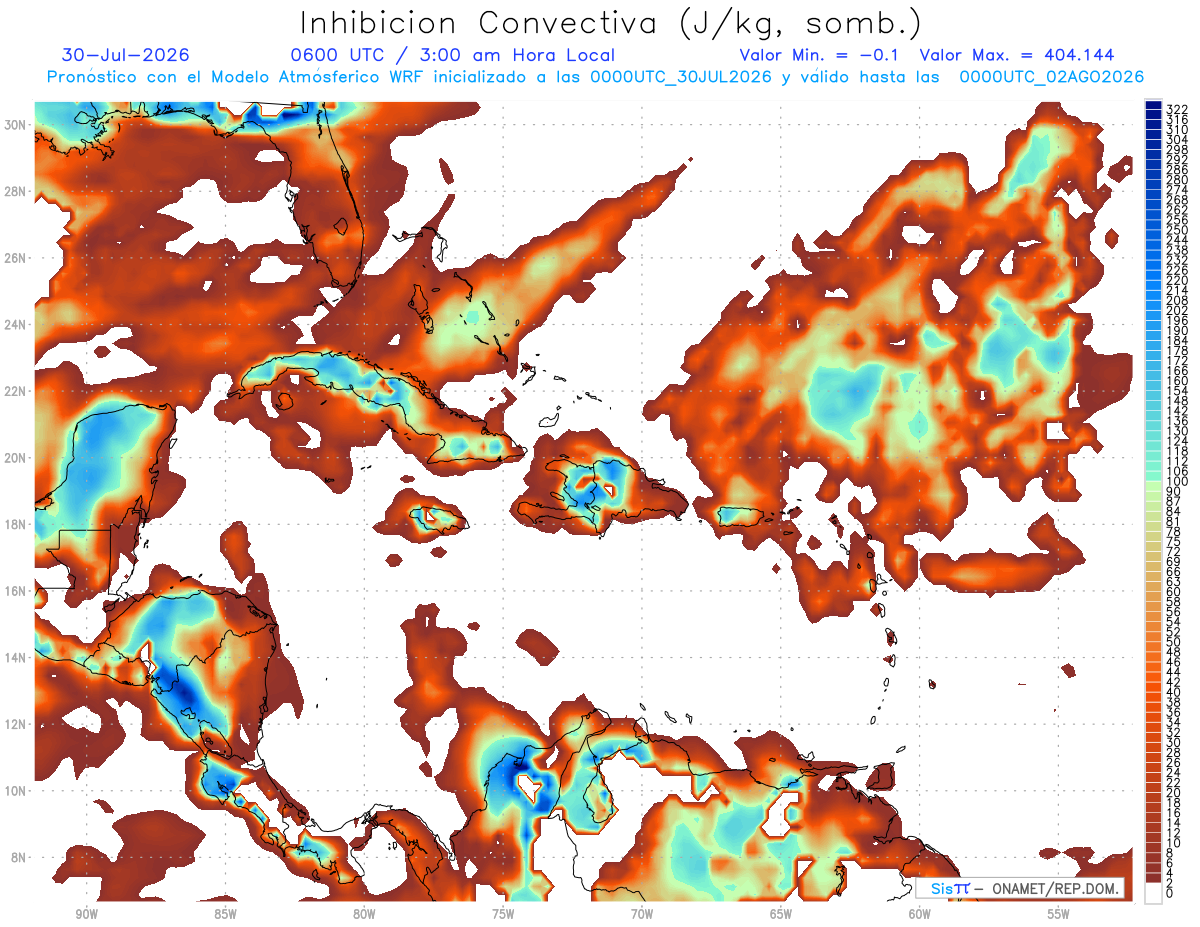Image resolution: width=1200 pixels, height=927 pixels.
Task: Click the SisTT – ONAMET/REP.DOM. logo box
Action: click(1020, 889)
